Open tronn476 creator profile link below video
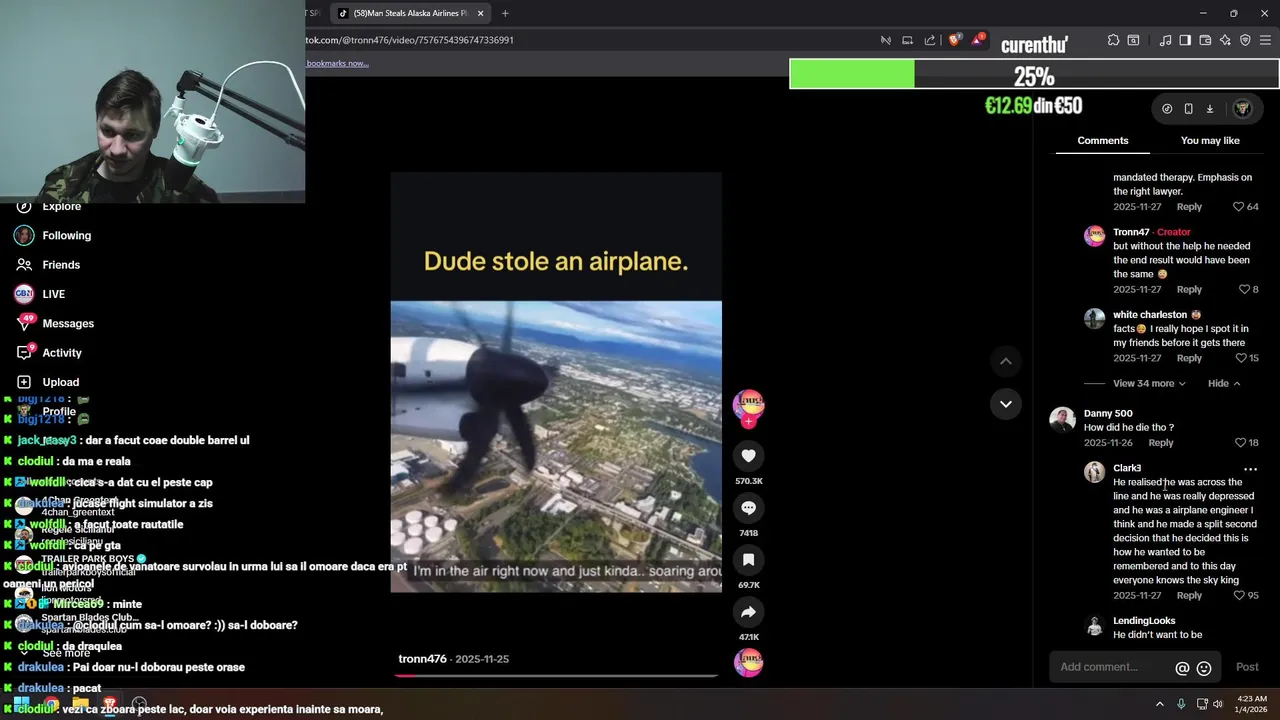Screen dimensions: 1280x720 pyautogui.click(x=422, y=659)
